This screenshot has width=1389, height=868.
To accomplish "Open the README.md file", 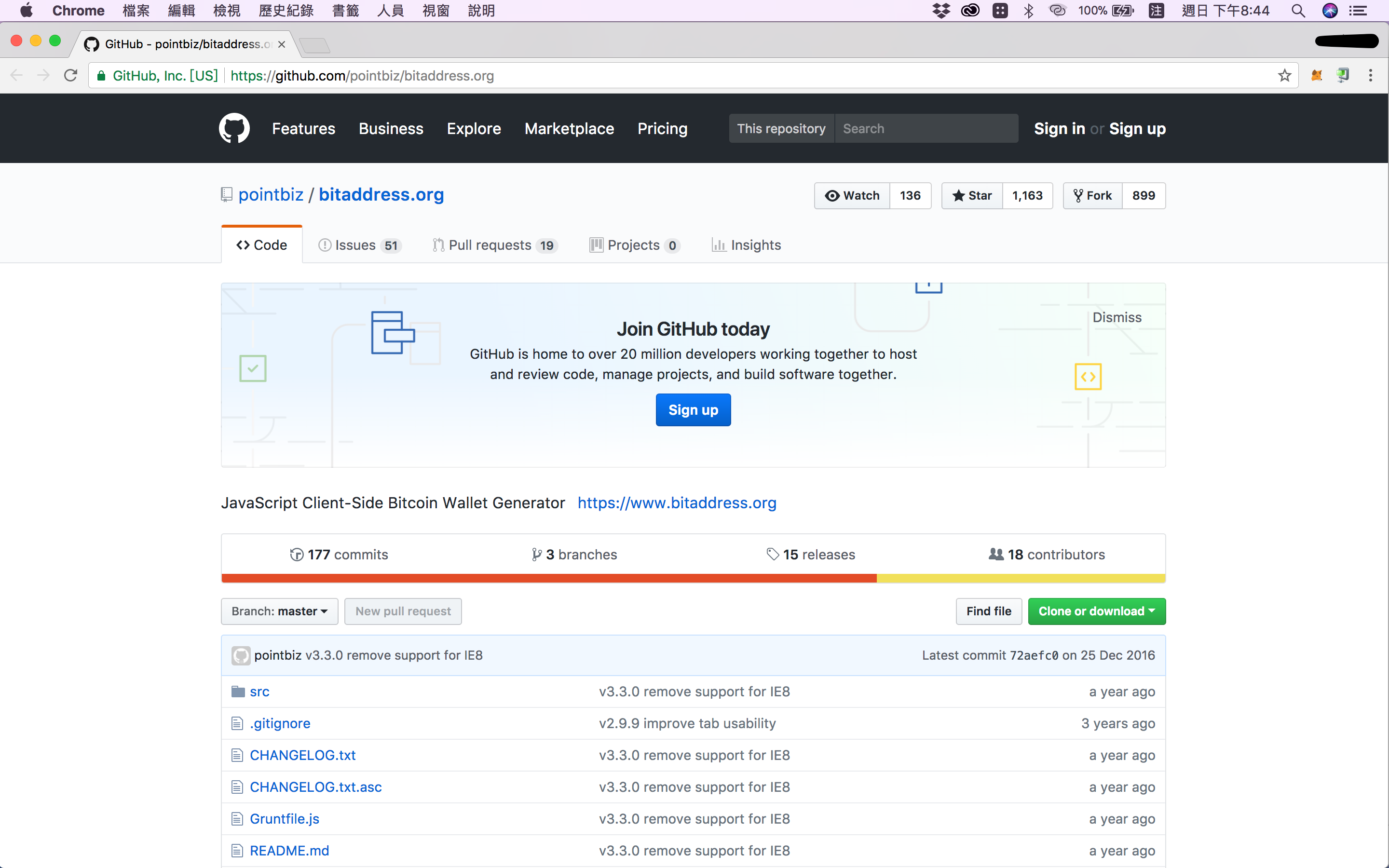I will pos(289,850).
